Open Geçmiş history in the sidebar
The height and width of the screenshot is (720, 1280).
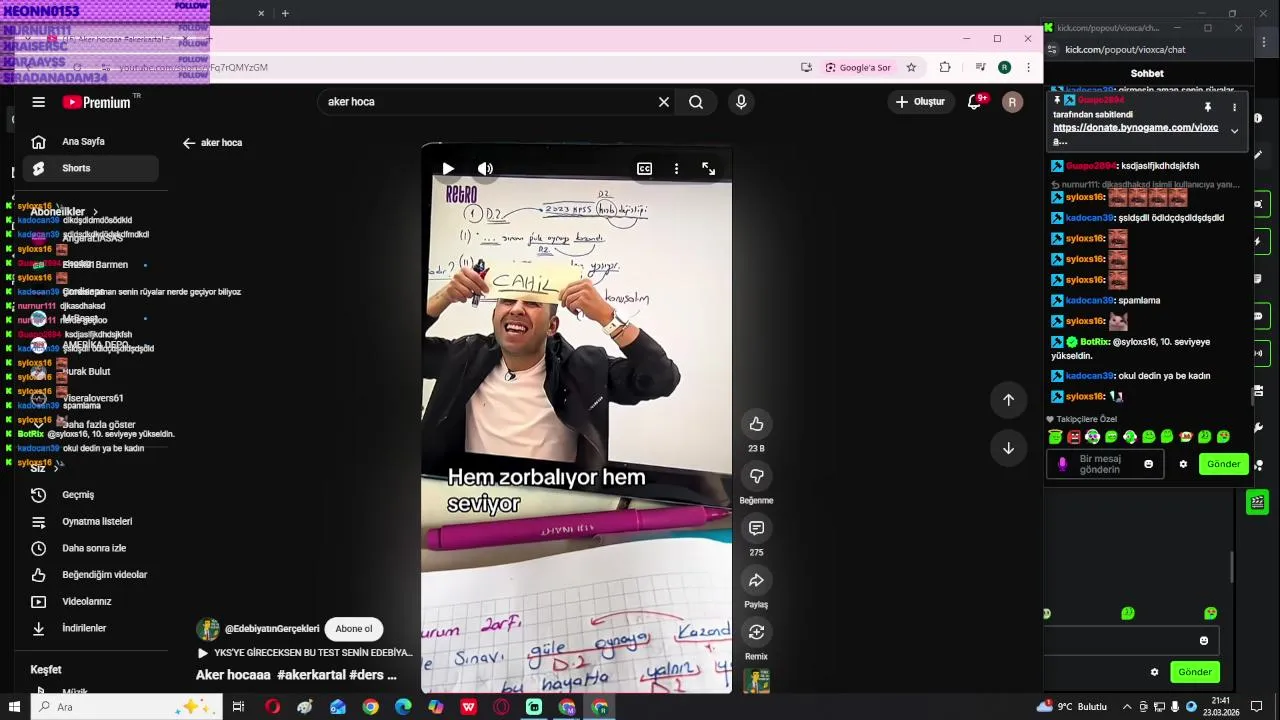point(90,495)
